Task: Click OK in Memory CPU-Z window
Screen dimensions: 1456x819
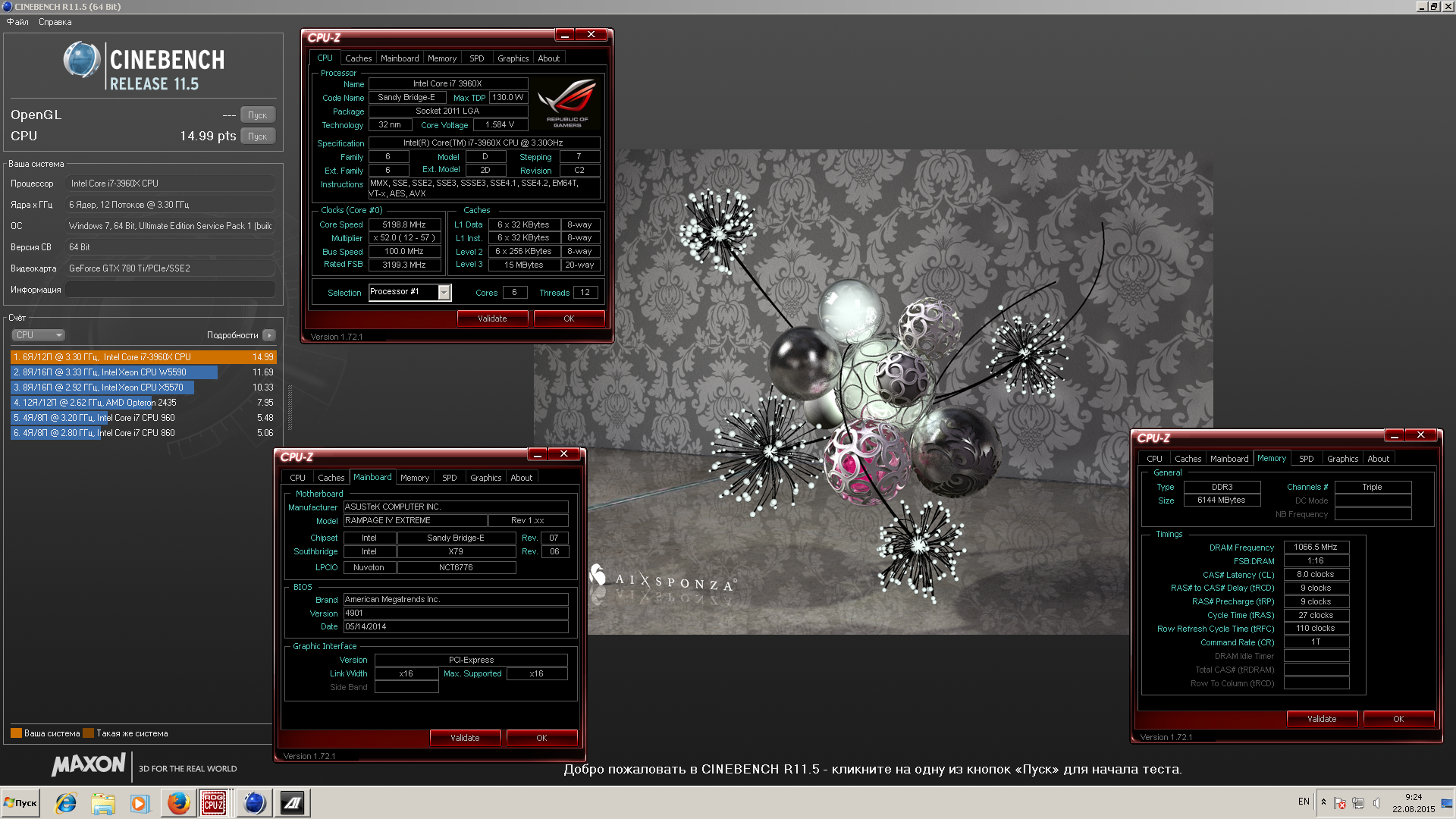Action: click(x=1398, y=719)
